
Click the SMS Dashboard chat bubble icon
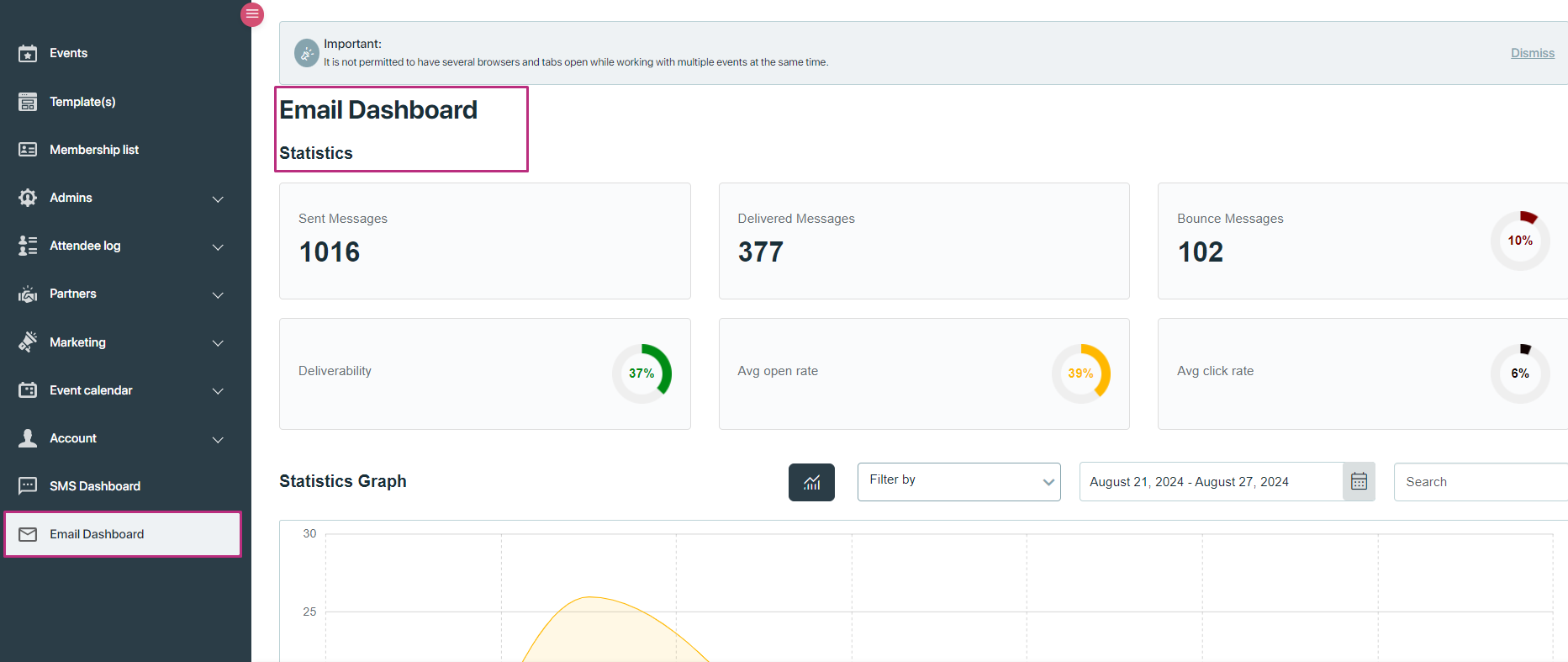(28, 486)
